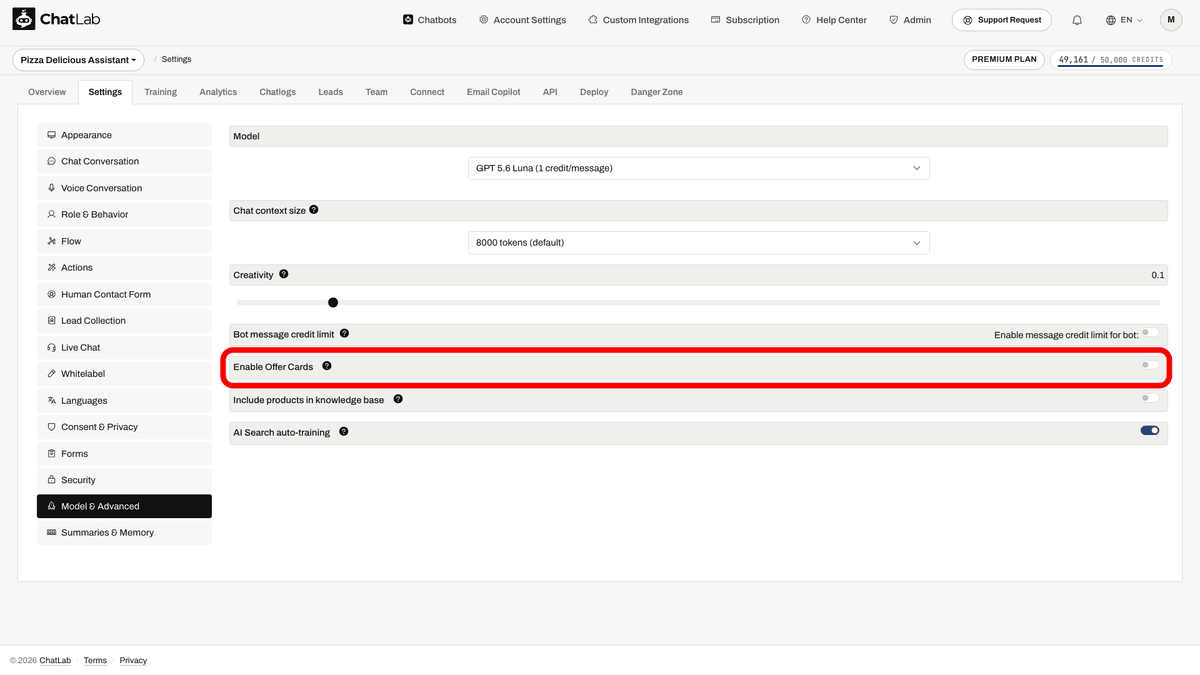Viewport: 1200px width, 675px height.
Task: Click help icon beside Bot message credit limit
Action: pyautogui.click(x=344, y=333)
